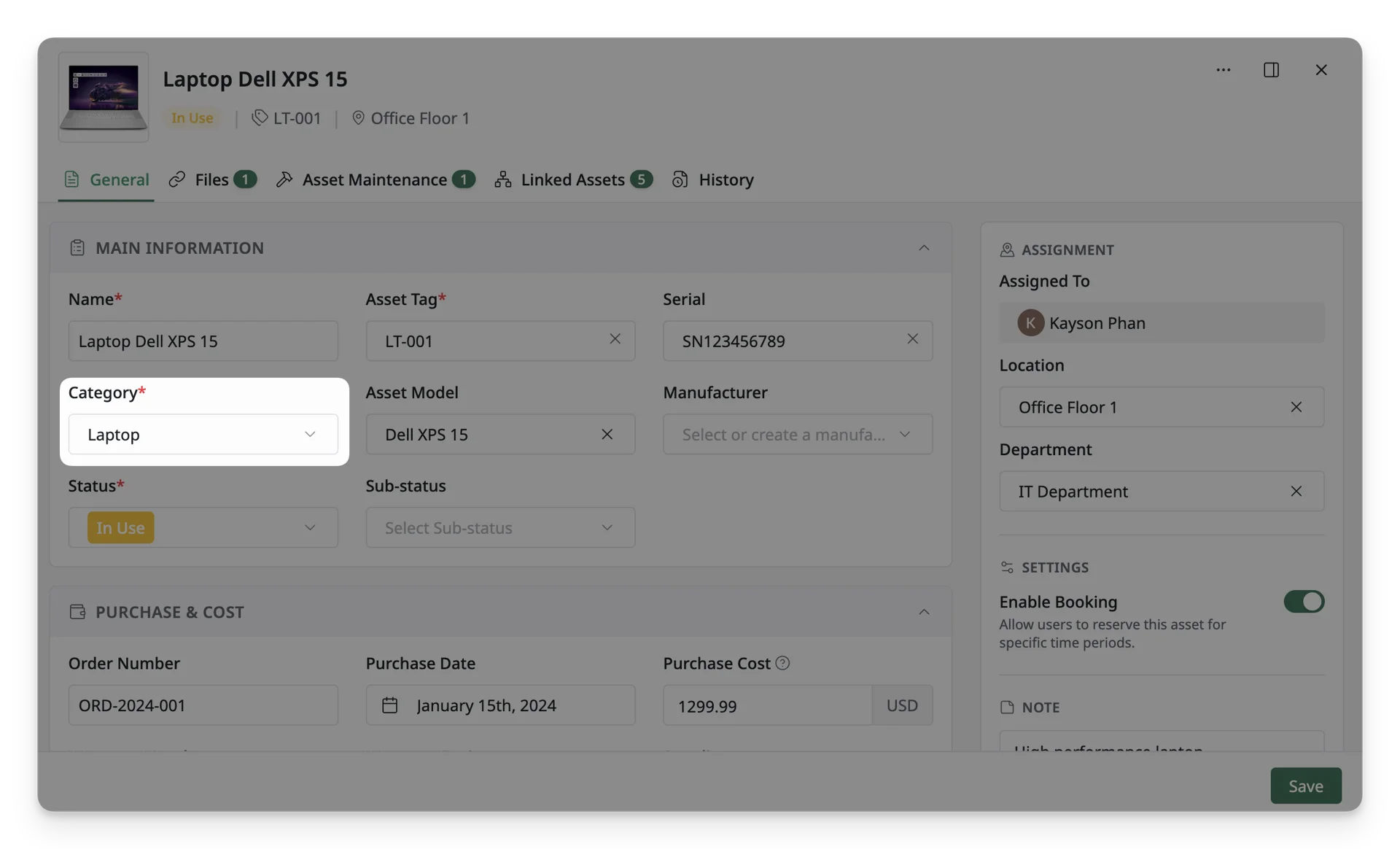Viewport: 1400px width, 849px height.
Task: Open the three-dot more options menu
Action: point(1223,70)
